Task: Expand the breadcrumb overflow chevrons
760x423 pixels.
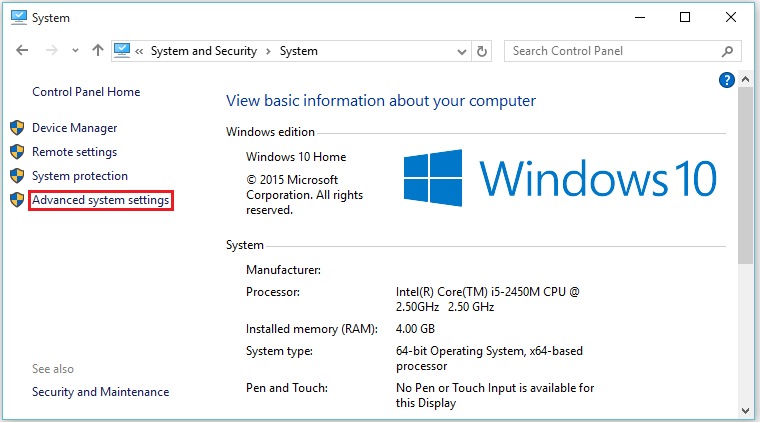Action: click(139, 51)
